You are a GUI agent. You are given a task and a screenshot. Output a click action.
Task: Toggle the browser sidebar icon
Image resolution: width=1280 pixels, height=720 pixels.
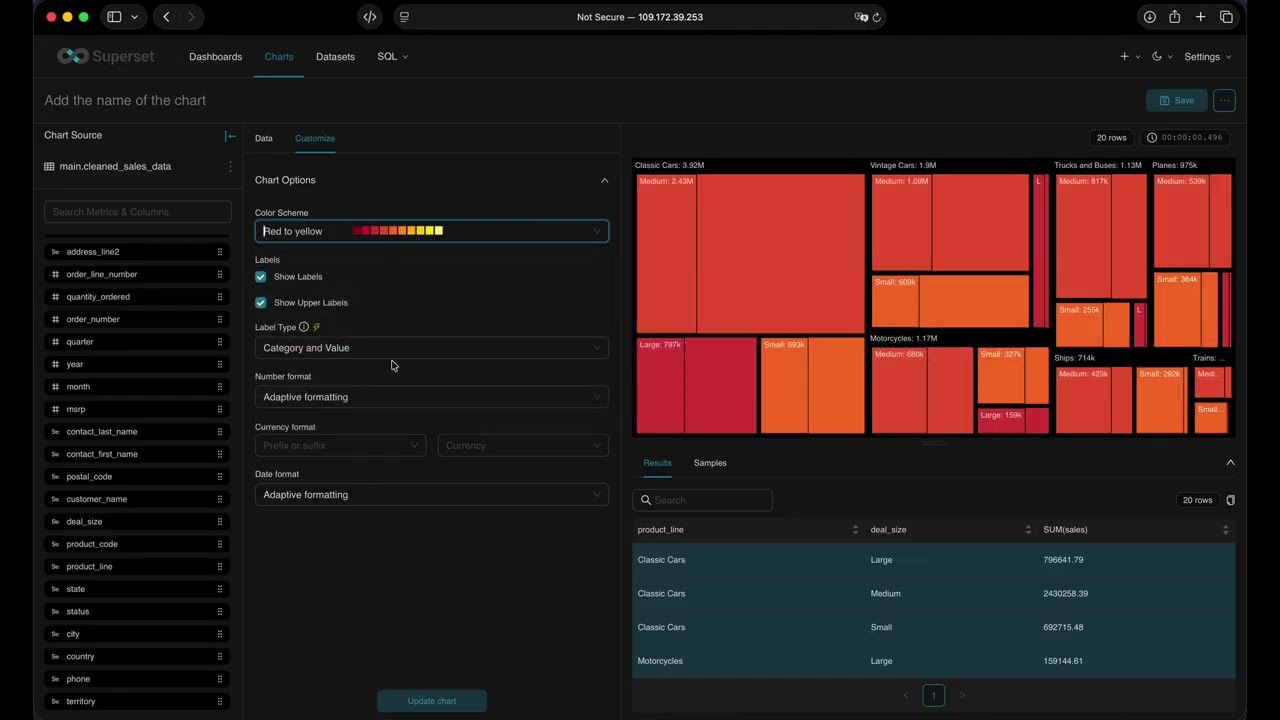tap(114, 17)
